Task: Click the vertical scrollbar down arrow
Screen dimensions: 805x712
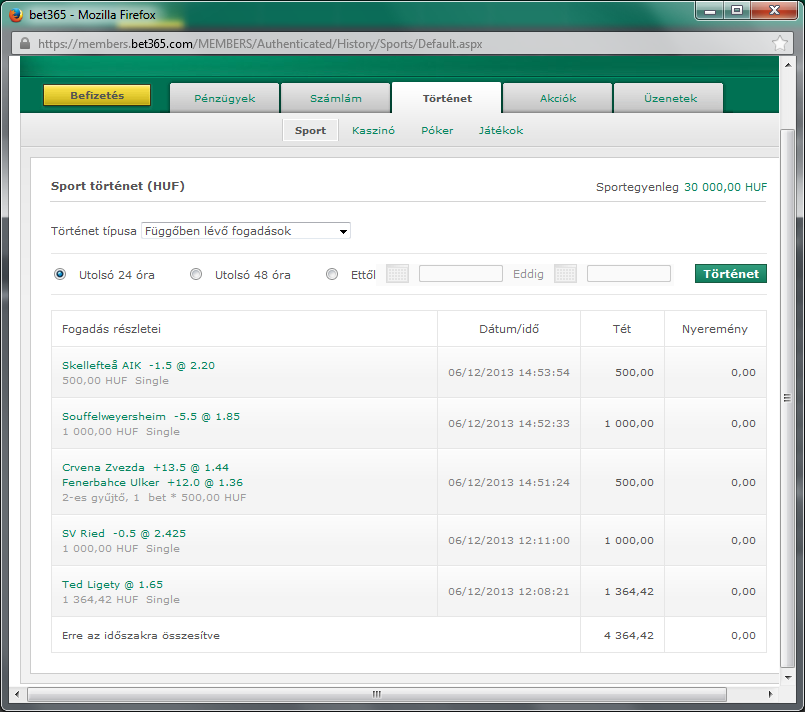Action: [x=788, y=678]
